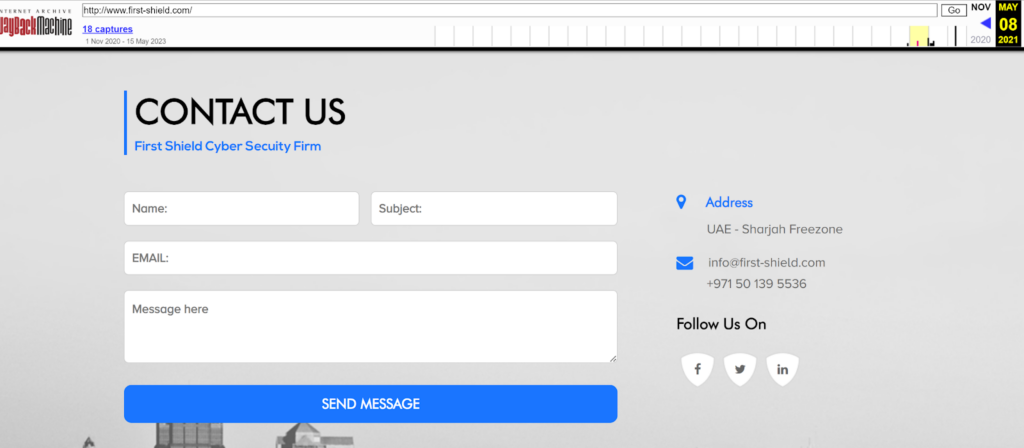Open the Twitter shield icon
The width and height of the screenshot is (1024, 448).
point(740,369)
